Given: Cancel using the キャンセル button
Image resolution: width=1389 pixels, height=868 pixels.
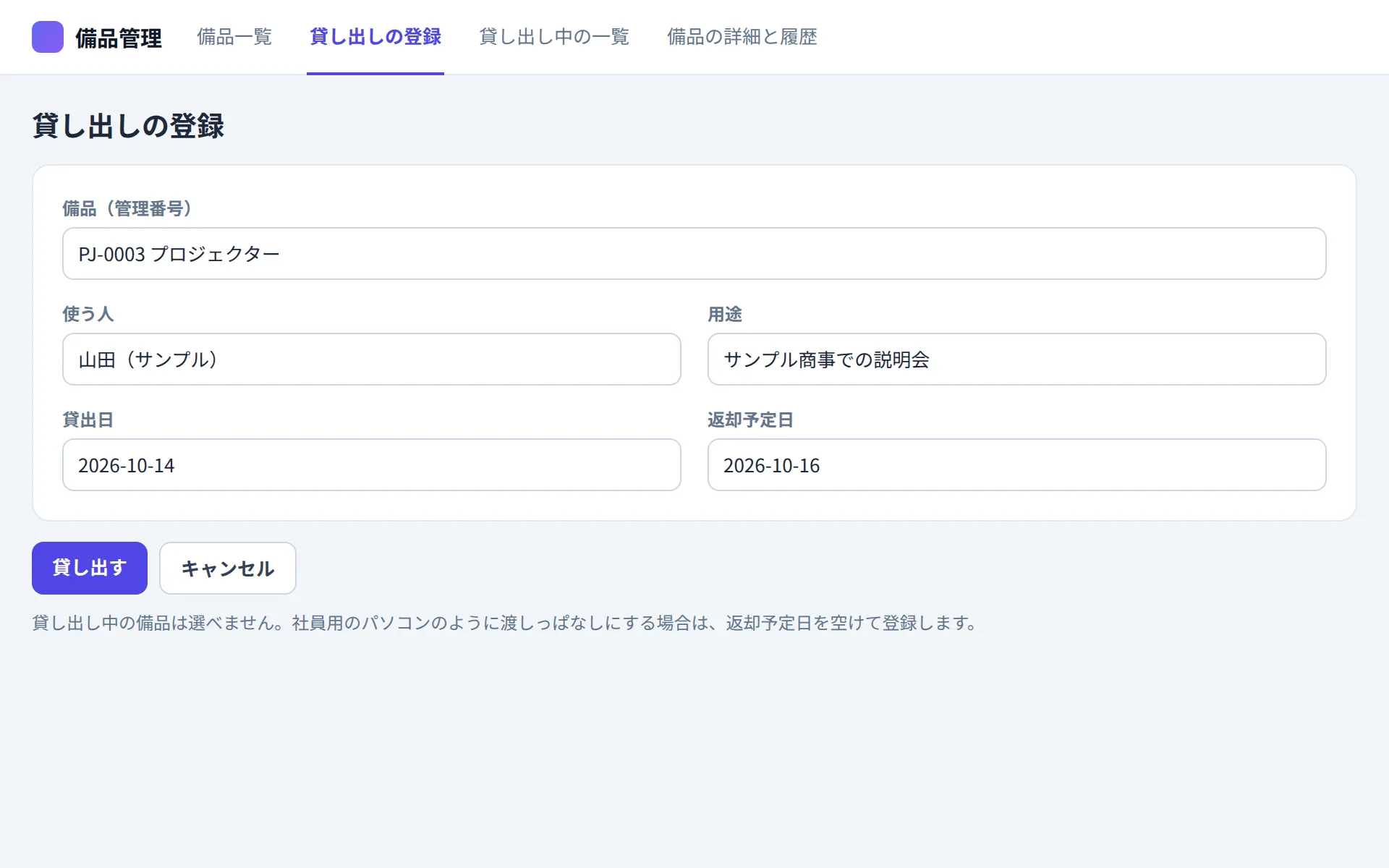Looking at the screenshot, I should pos(228,568).
